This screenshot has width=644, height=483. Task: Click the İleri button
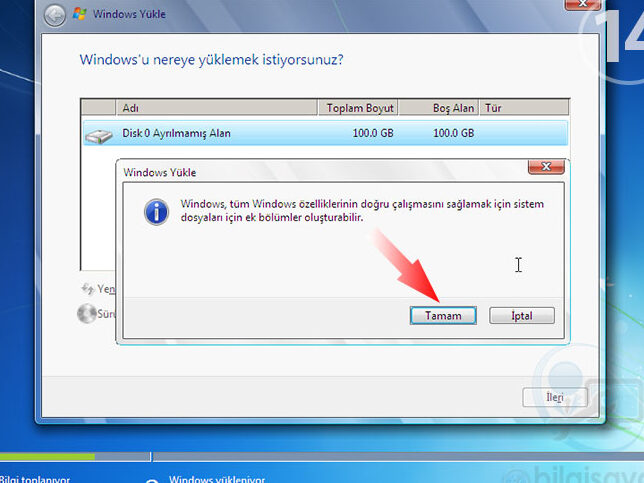[555, 397]
